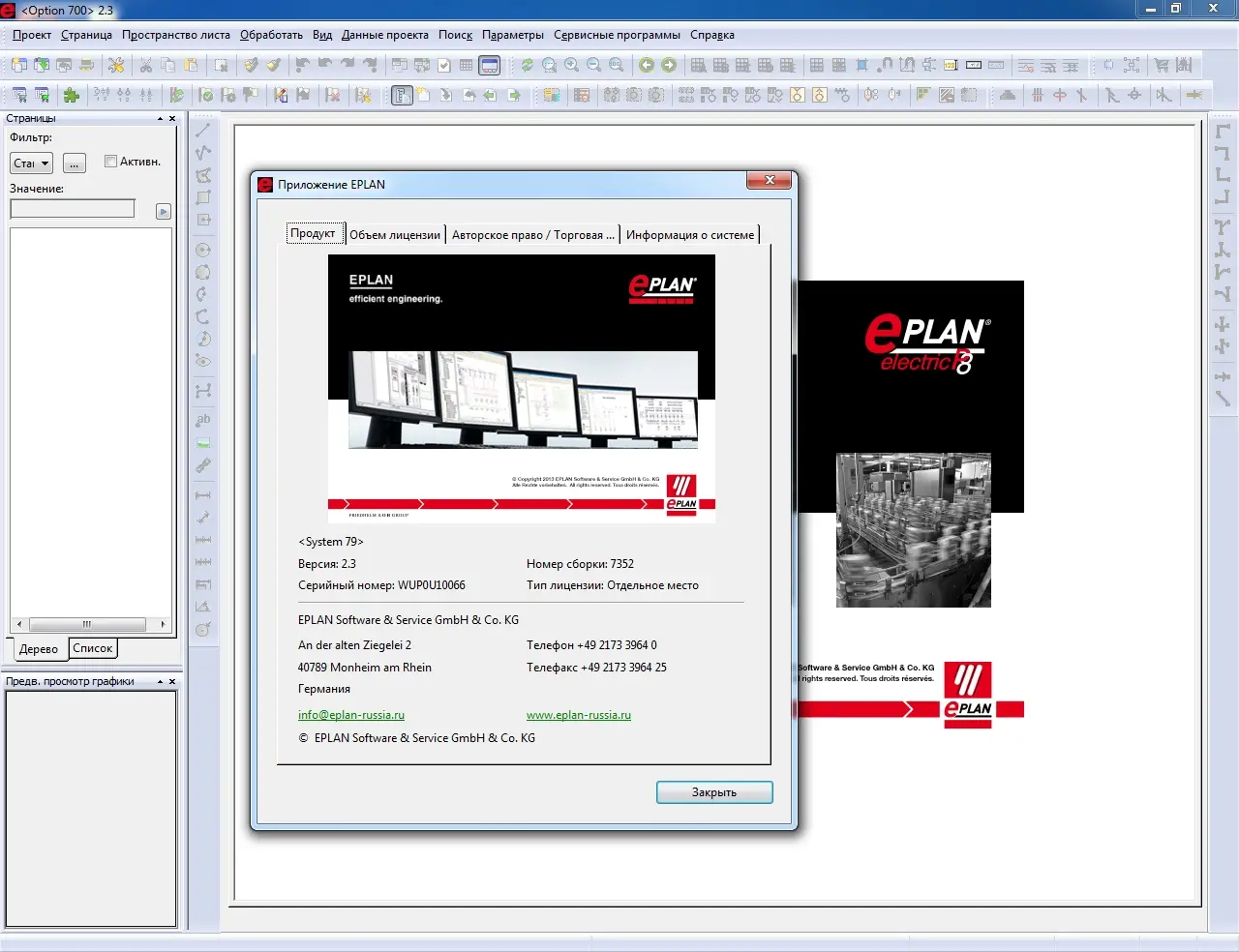This screenshot has width=1239, height=952.
Task: Switch to the 'Авторское право / Торговая ...' tab
Action: [532, 235]
